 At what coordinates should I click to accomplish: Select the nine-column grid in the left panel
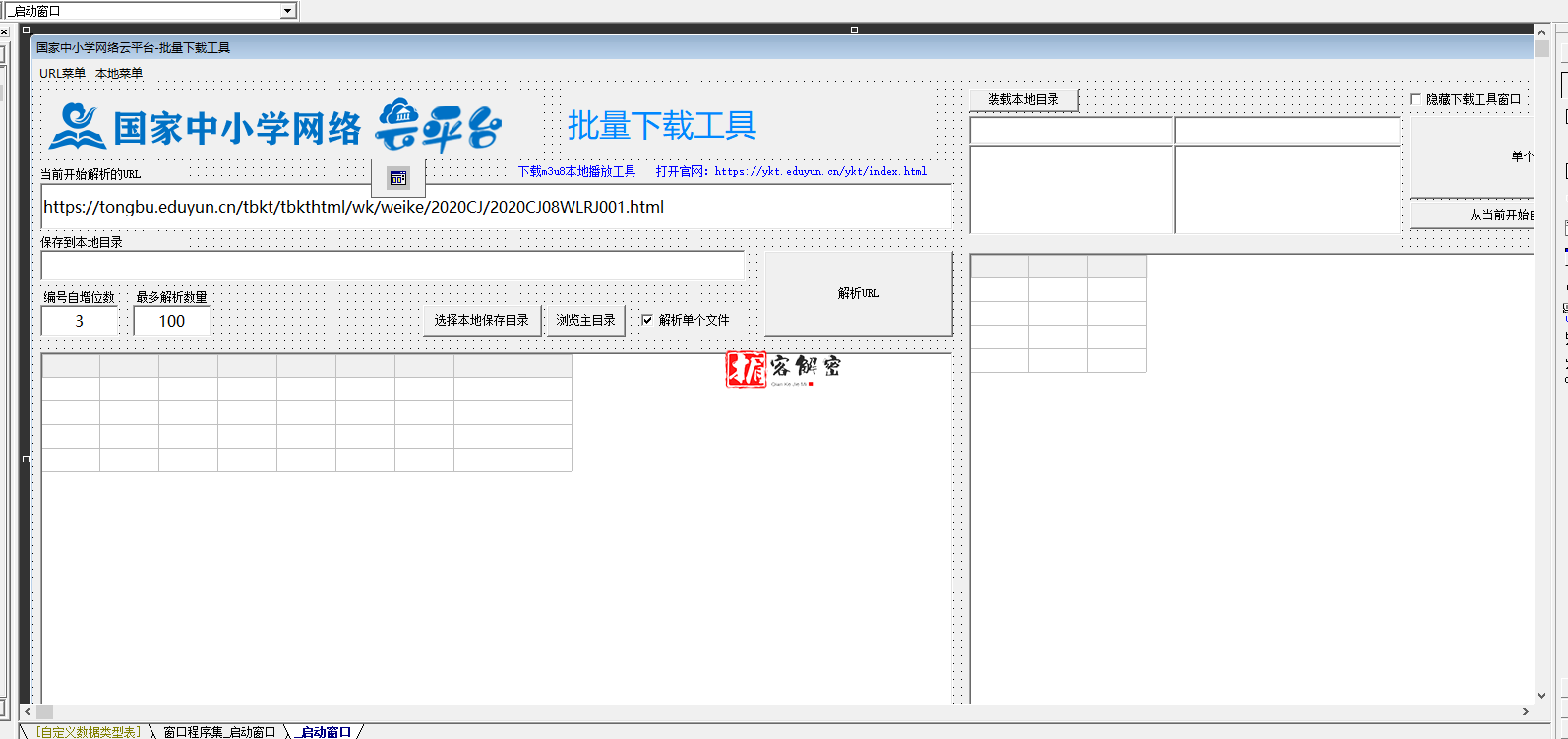tap(307, 413)
